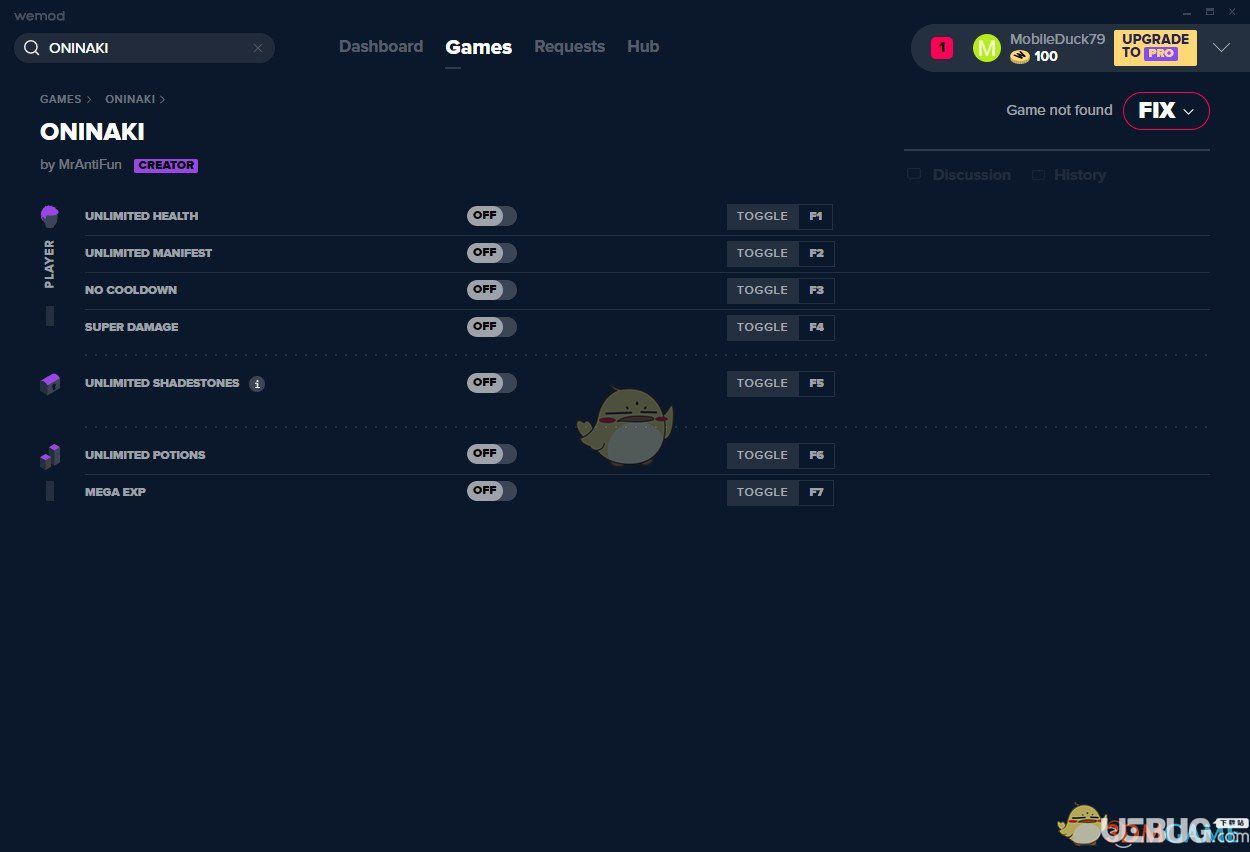Go to the Requests tab

coord(569,47)
